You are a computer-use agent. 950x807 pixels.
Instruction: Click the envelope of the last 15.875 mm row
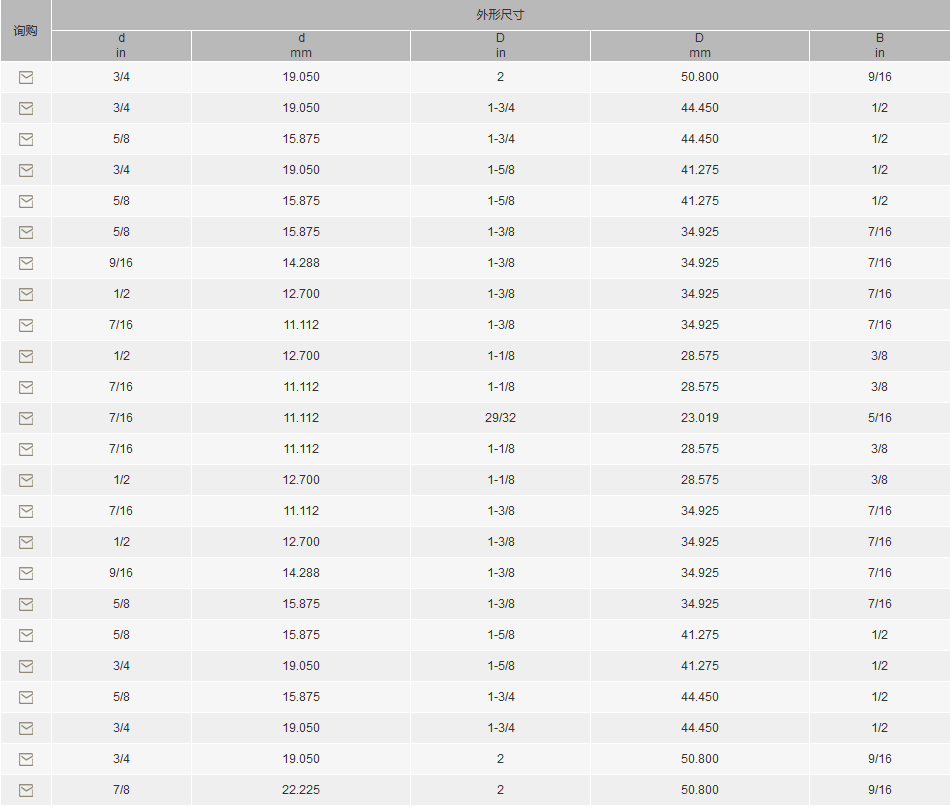coord(26,697)
